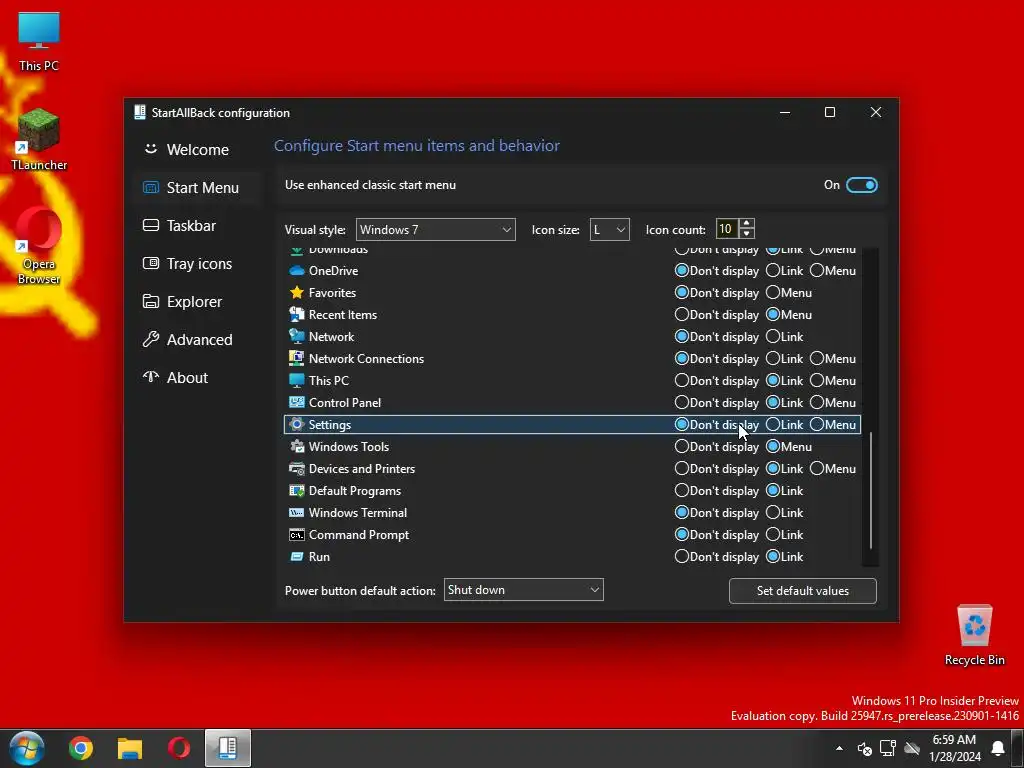1024x768 pixels.
Task: Click the Network Connections icon
Action: (296, 359)
